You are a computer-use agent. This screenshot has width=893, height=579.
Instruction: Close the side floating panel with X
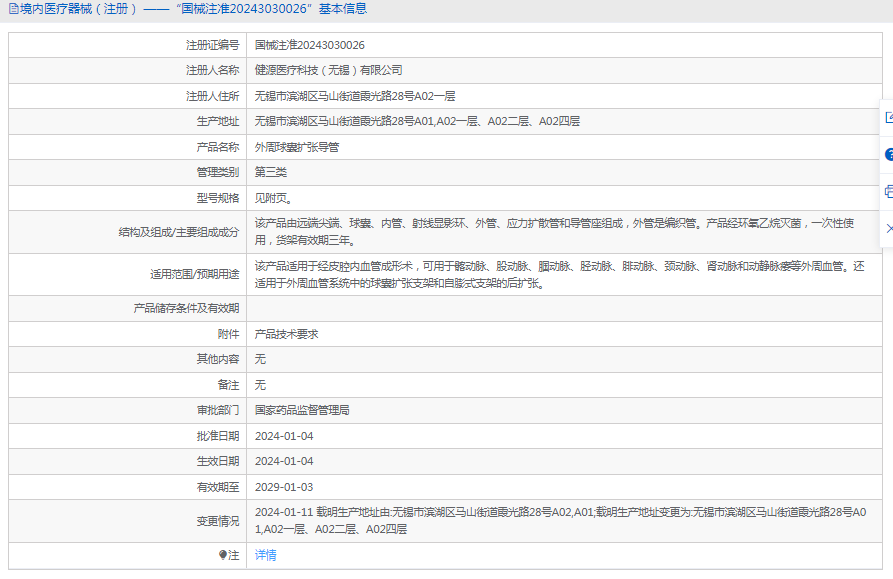pos(890,228)
